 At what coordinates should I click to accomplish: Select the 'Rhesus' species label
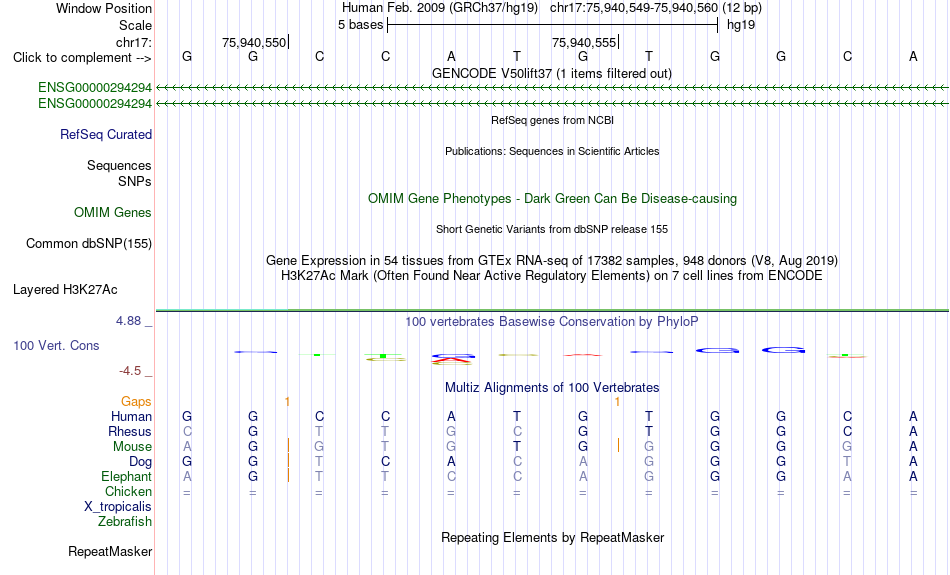(x=130, y=431)
